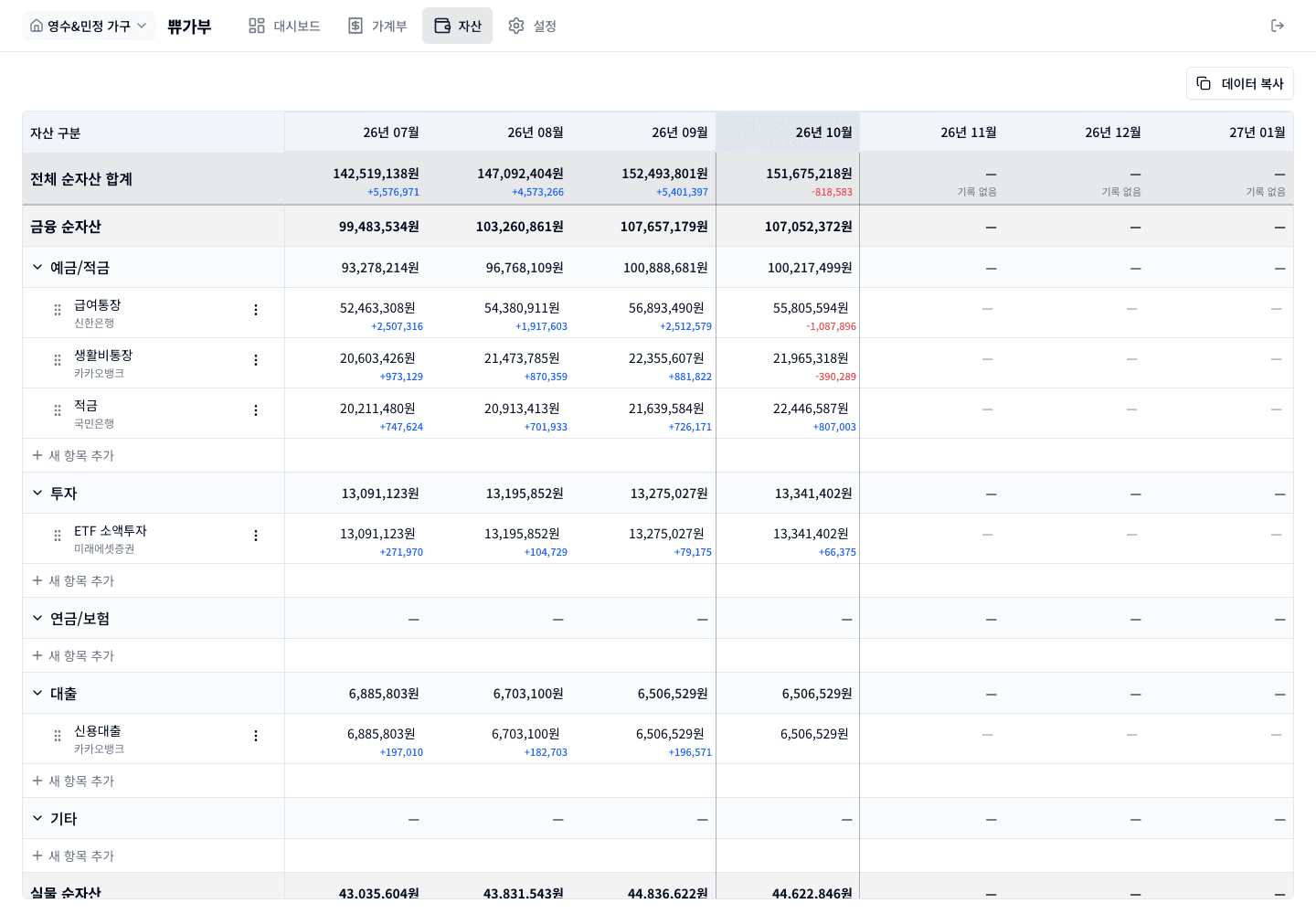Screen dimensions: 1316x914
Task: Go to the 대시보드 tab
Action: 284,26
